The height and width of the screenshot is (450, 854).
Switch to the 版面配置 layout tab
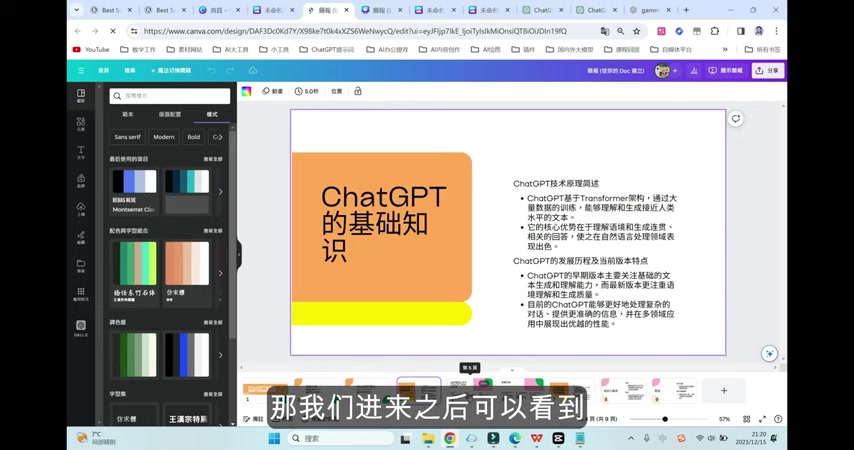pos(169,114)
